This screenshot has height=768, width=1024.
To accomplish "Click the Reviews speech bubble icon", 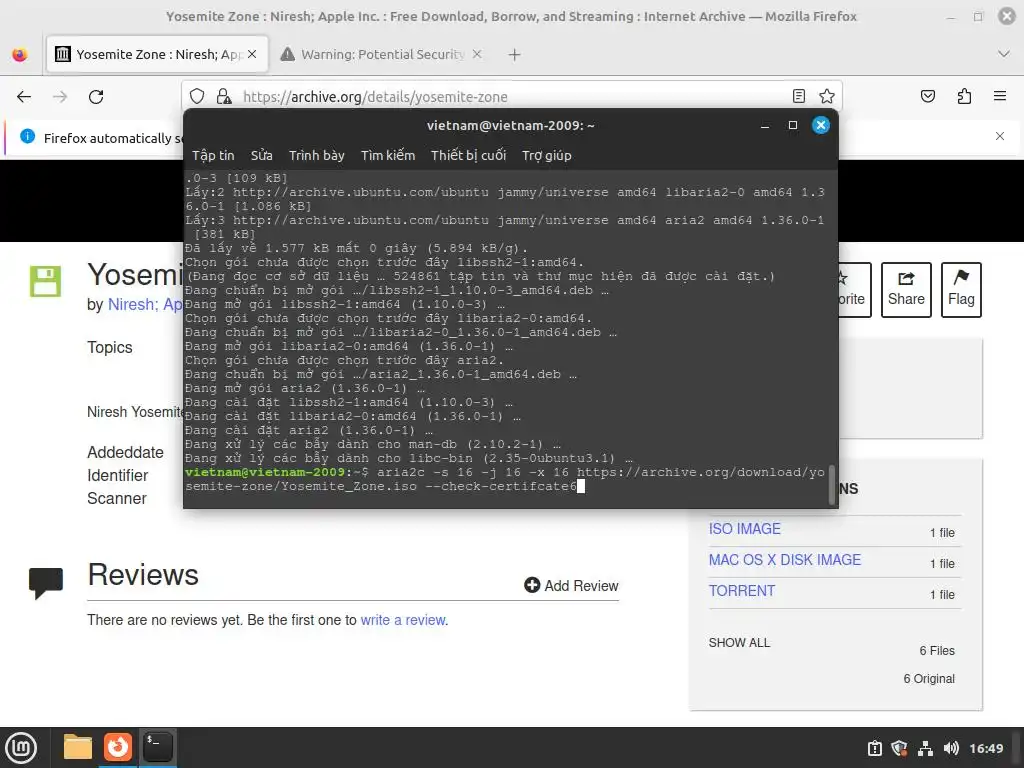I will 46,583.
